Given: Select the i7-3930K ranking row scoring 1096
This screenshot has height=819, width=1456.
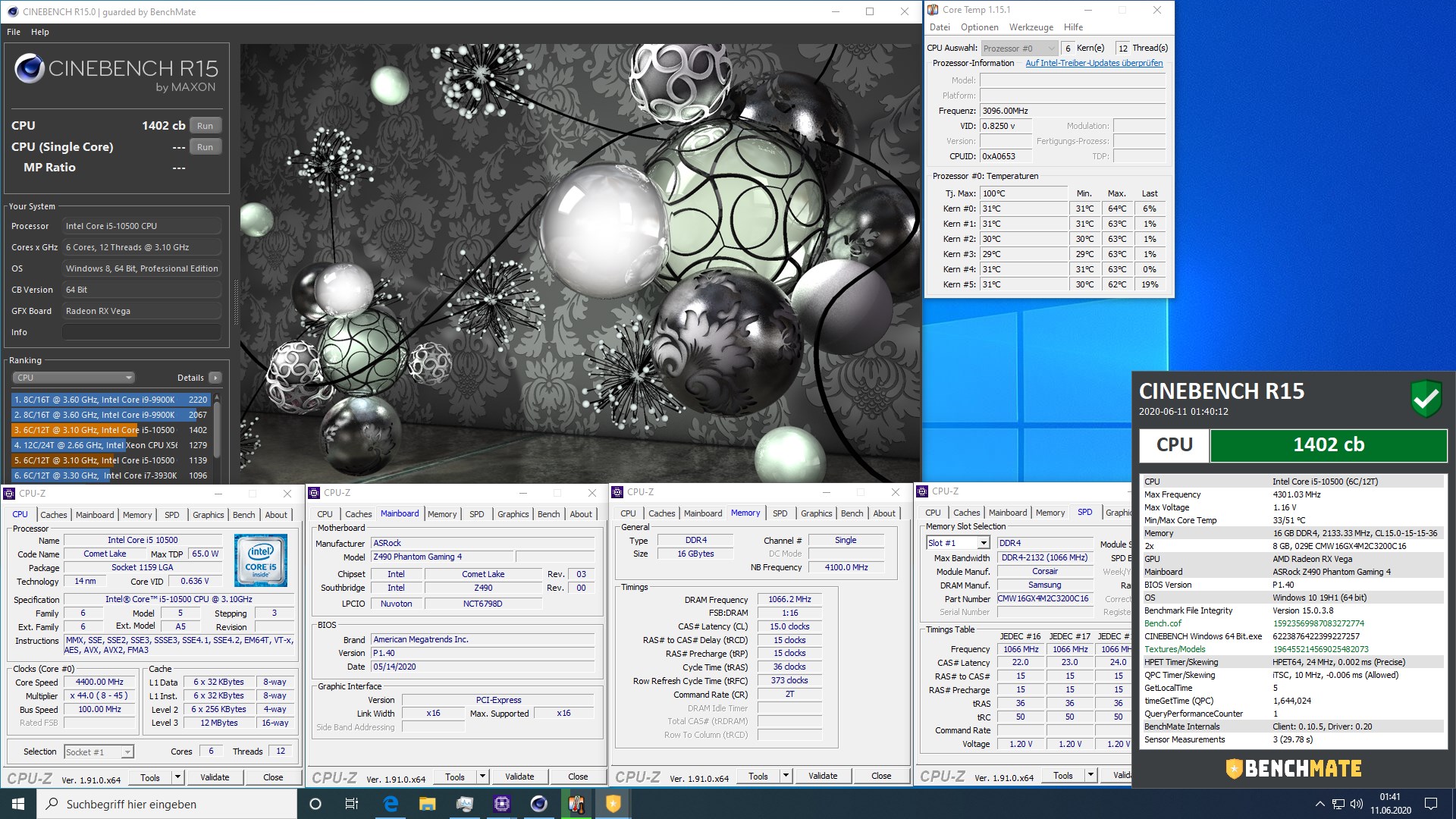Looking at the screenshot, I should tap(111, 475).
